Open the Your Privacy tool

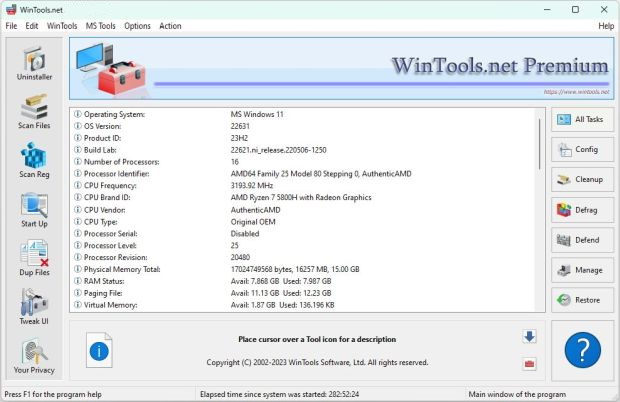(34, 356)
